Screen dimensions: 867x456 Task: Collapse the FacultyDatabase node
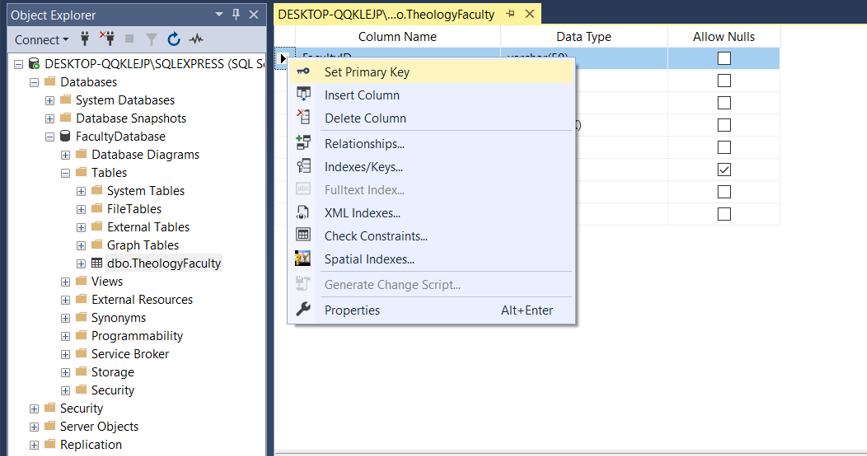pos(49,137)
